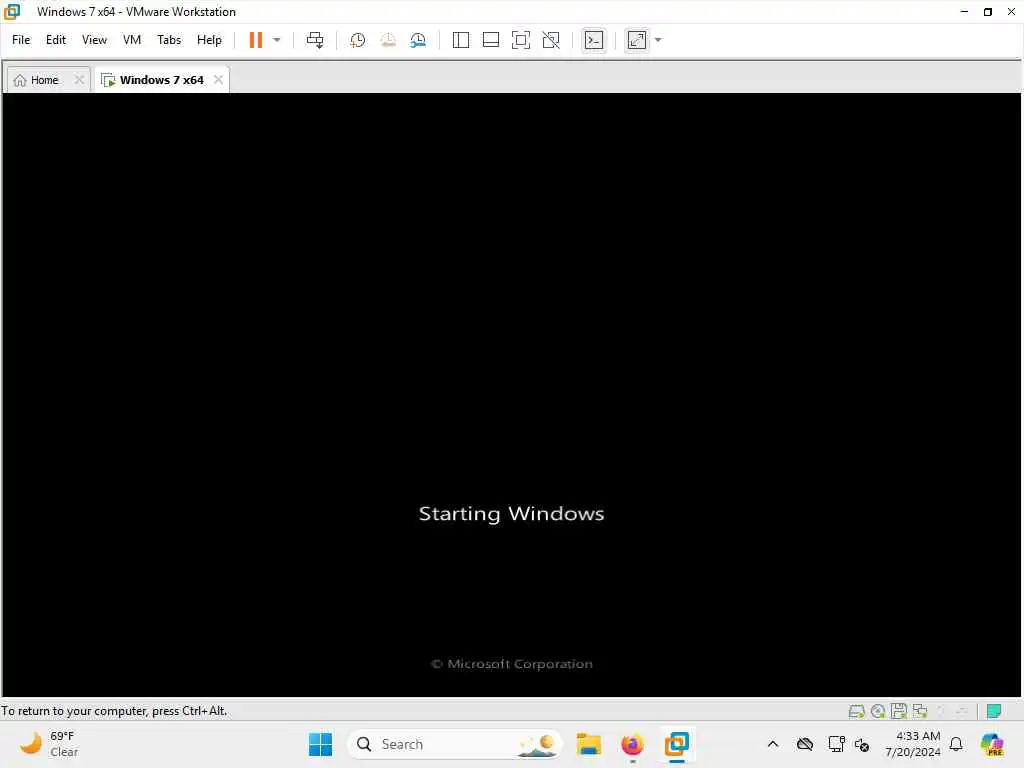Click the greyed-out sound card status icon
1024x768 pixels.
point(941,711)
